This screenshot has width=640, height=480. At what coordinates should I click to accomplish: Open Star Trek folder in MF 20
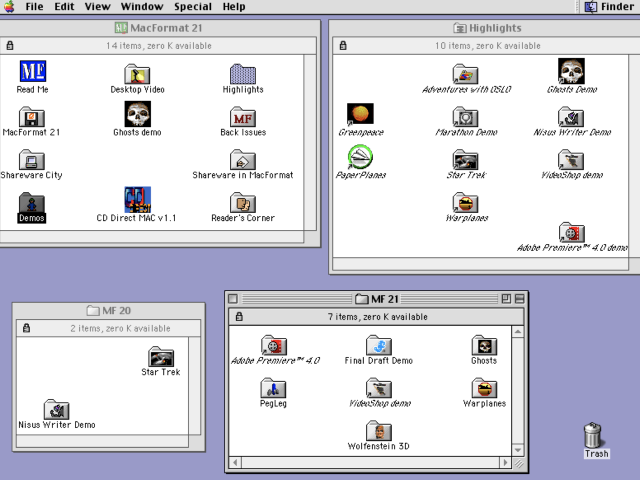coord(161,357)
